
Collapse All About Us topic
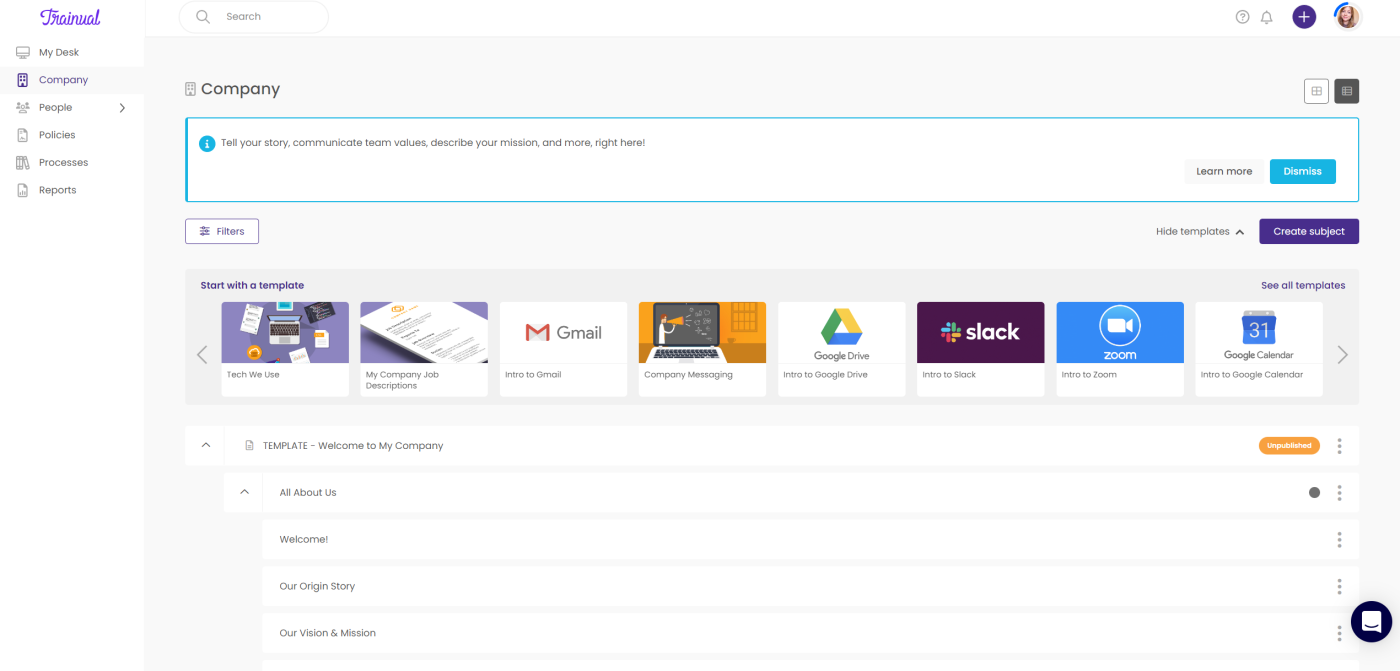pyautogui.click(x=244, y=492)
